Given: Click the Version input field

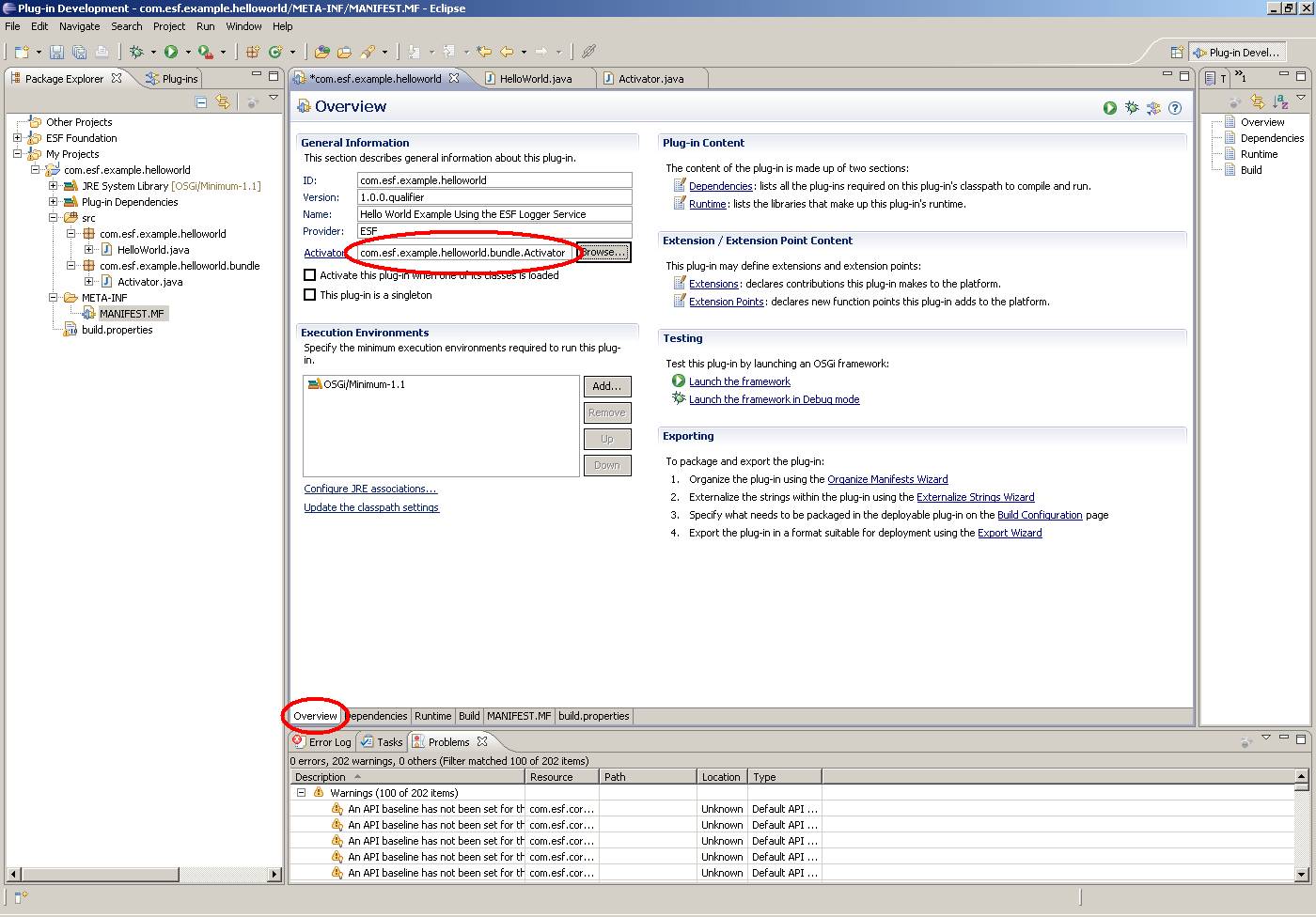Looking at the screenshot, I should (x=494, y=197).
